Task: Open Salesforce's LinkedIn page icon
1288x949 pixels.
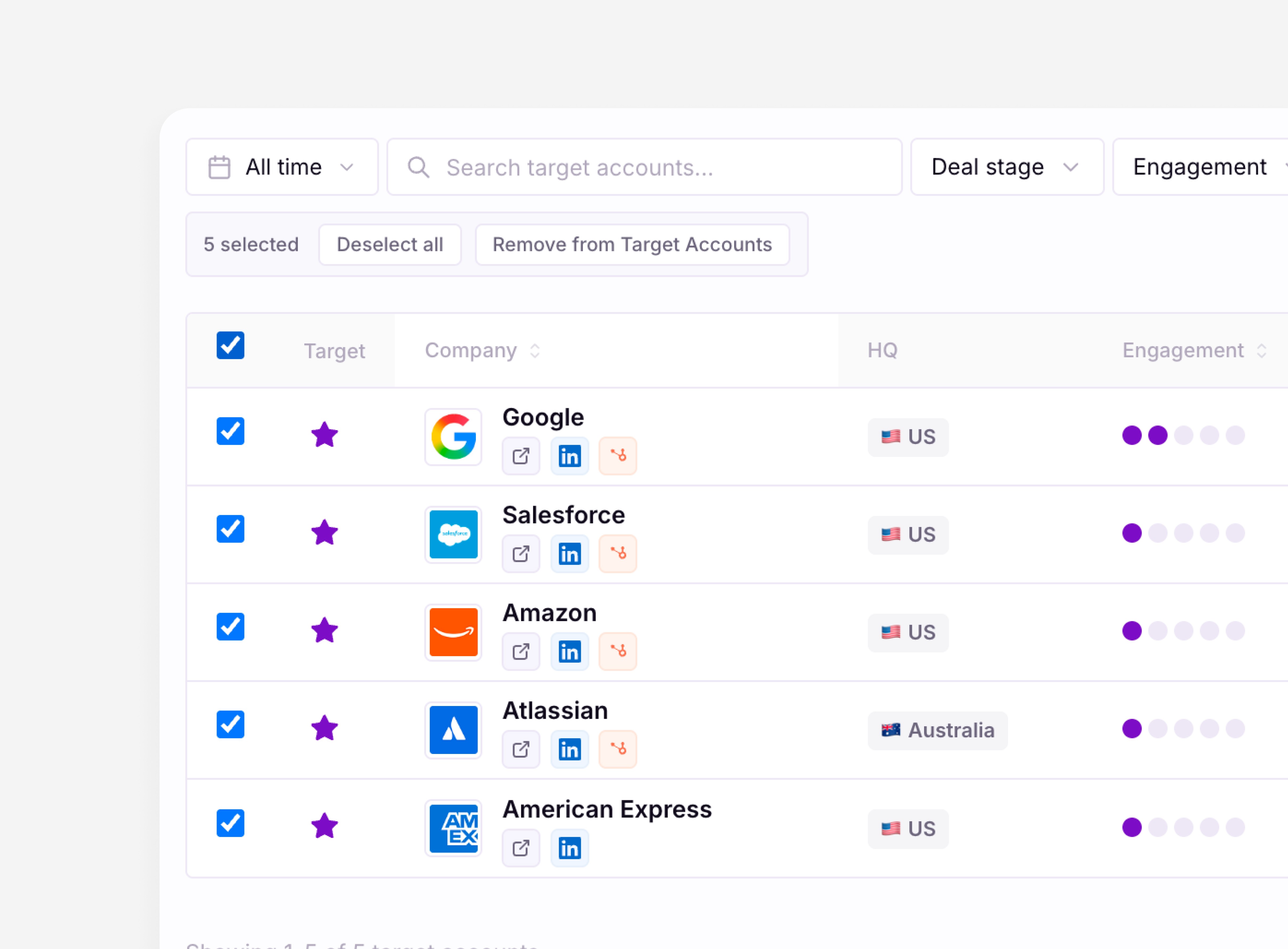Action: pyautogui.click(x=570, y=554)
